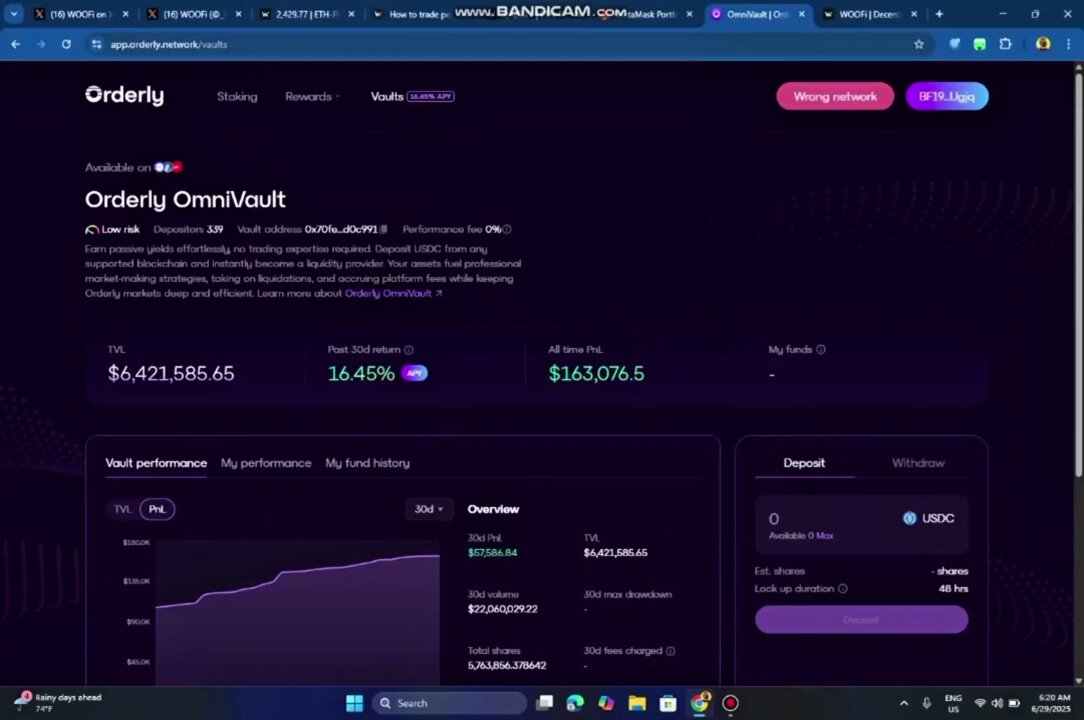Screen dimensions: 1084x720
Task: Select My fund history tab
Action: tap(367, 463)
